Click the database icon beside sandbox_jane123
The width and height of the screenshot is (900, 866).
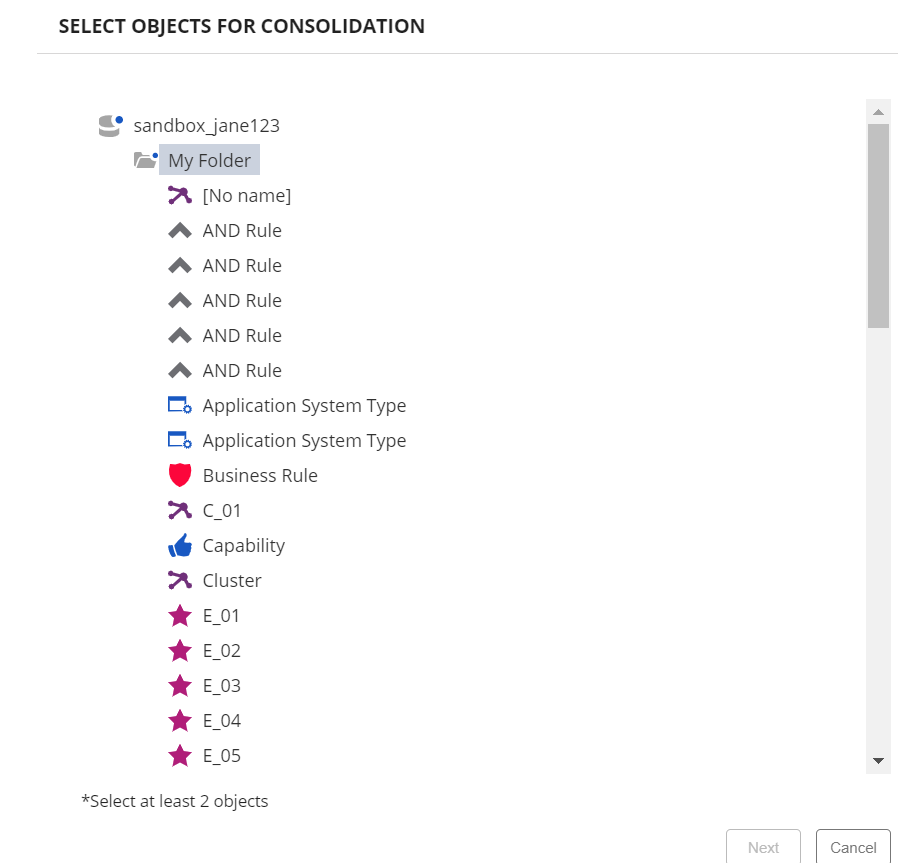(110, 124)
